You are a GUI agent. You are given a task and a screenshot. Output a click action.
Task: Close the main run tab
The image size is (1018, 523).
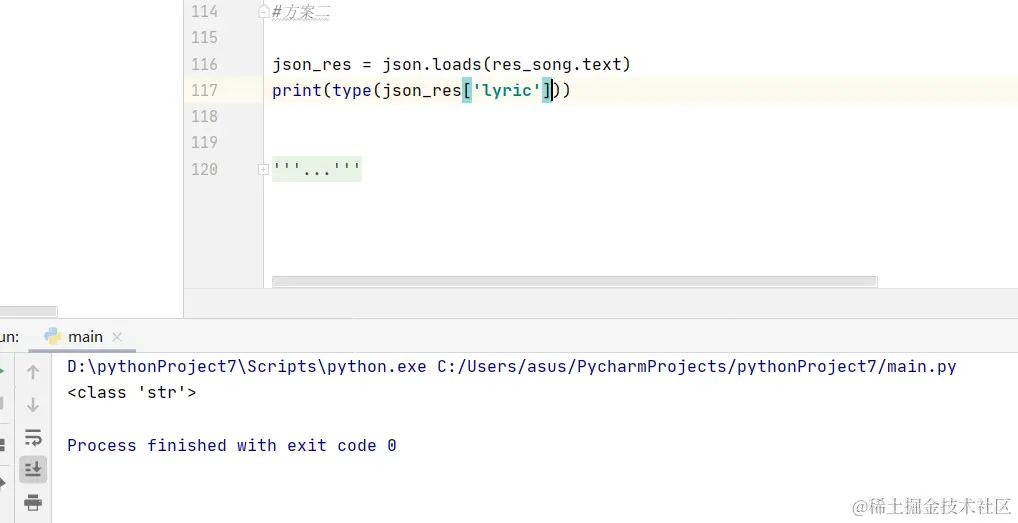tap(117, 337)
